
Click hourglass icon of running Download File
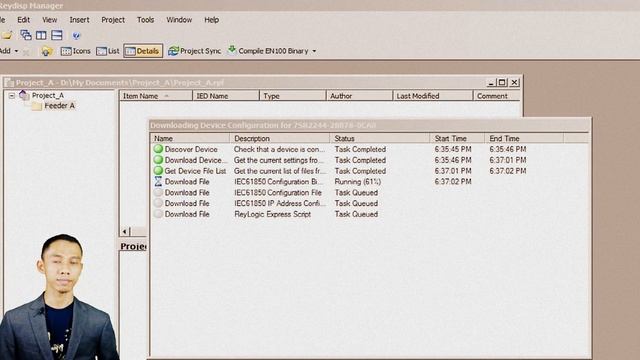158,181
